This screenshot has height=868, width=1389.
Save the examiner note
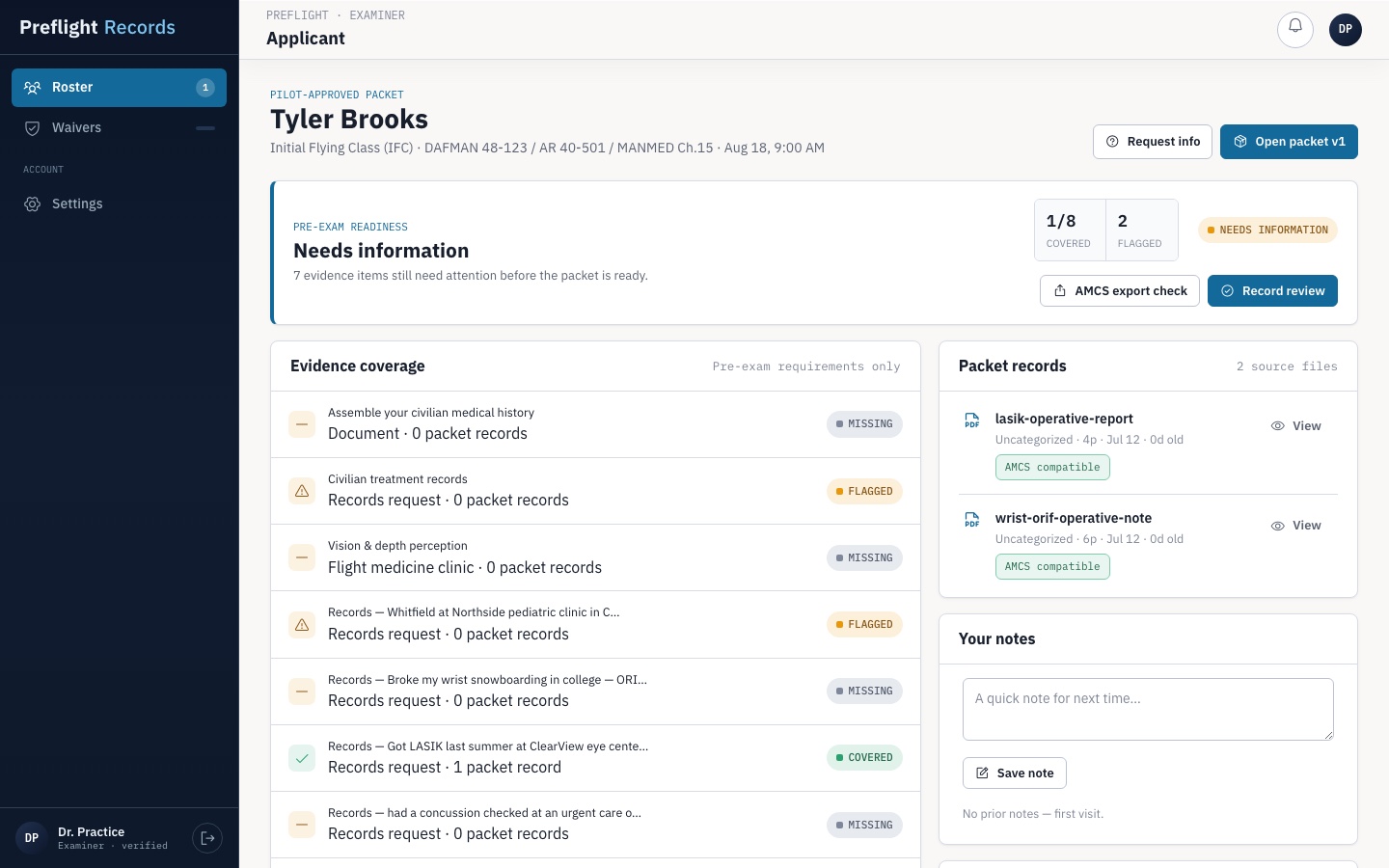pyautogui.click(x=1015, y=773)
